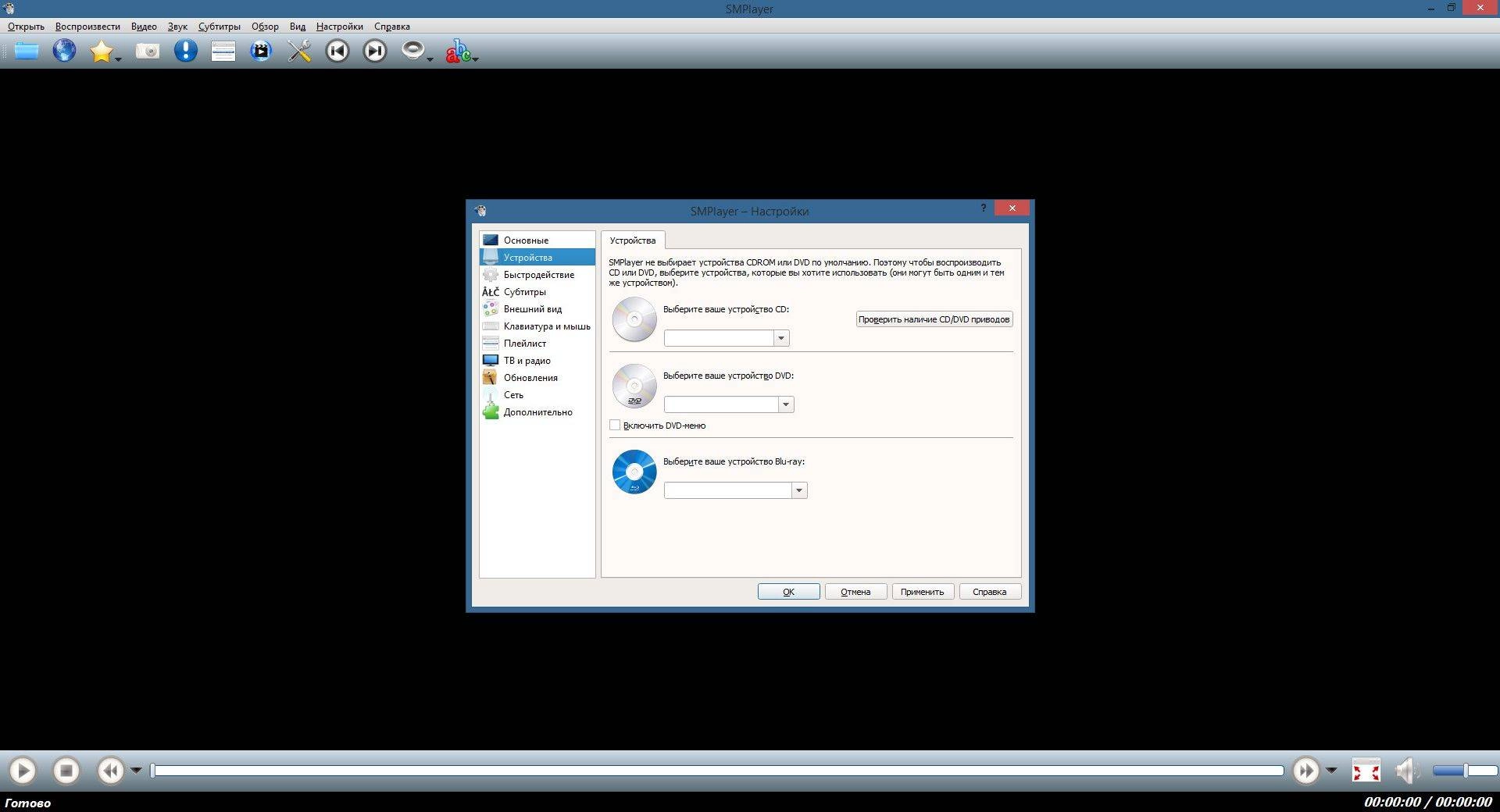Open the 'Вид' menu
Viewport: 1500px width, 812px height.
pos(298,27)
